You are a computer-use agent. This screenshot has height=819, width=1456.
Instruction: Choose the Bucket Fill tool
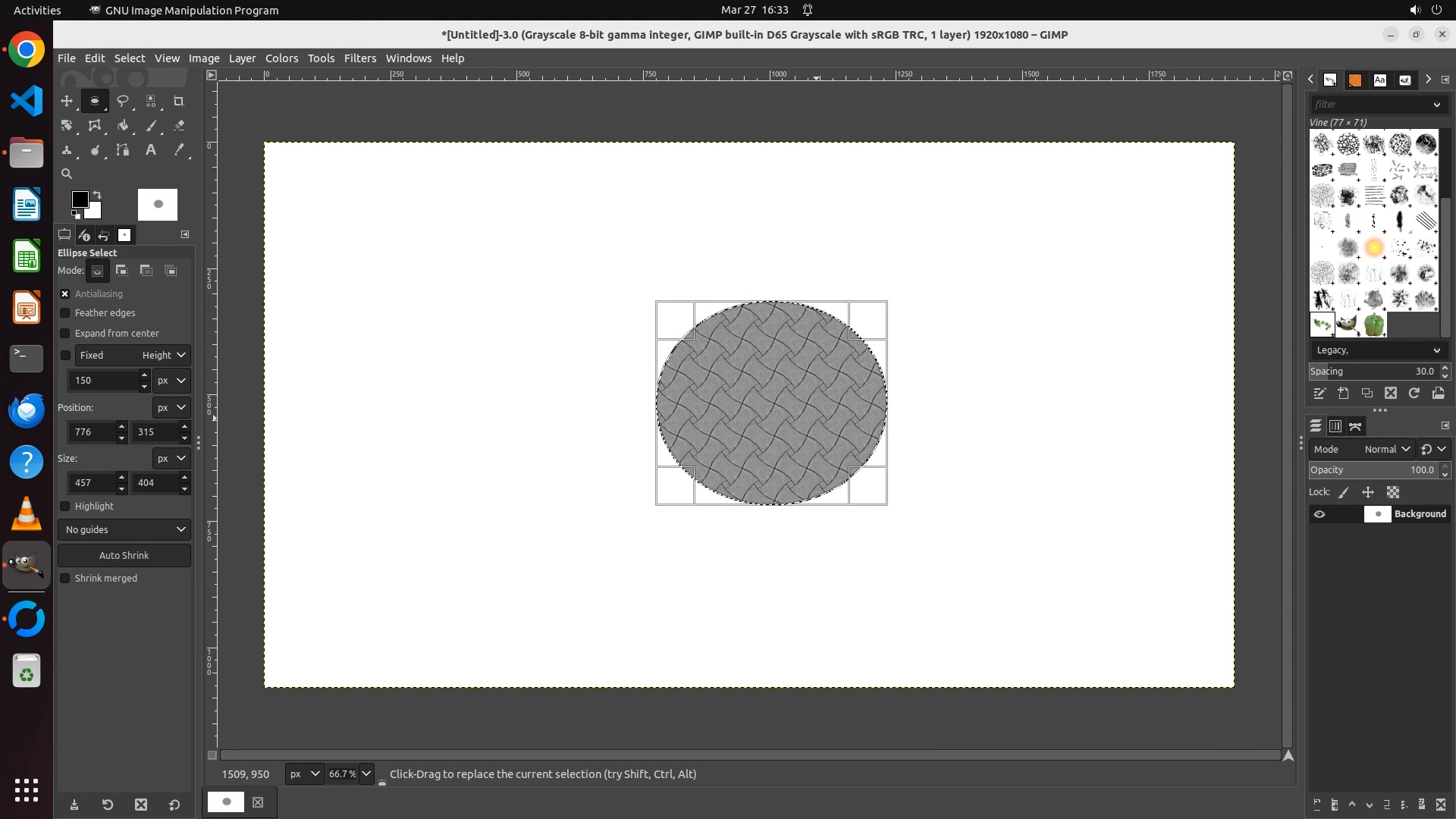123,126
